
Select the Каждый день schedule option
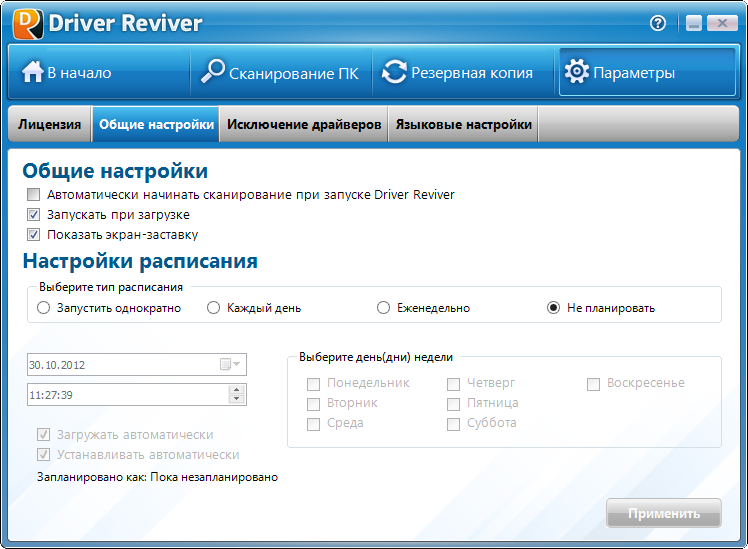(x=213, y=308)
